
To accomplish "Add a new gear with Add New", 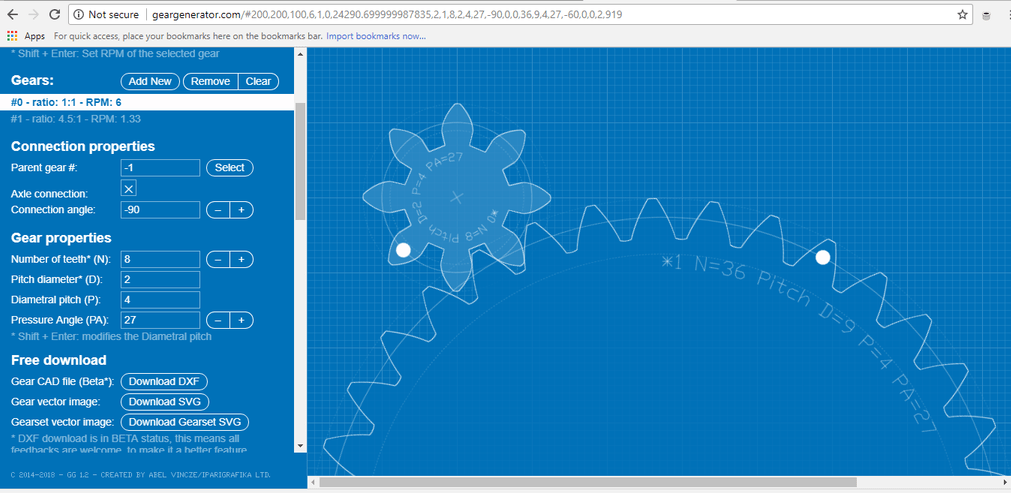I will [150, 81].
